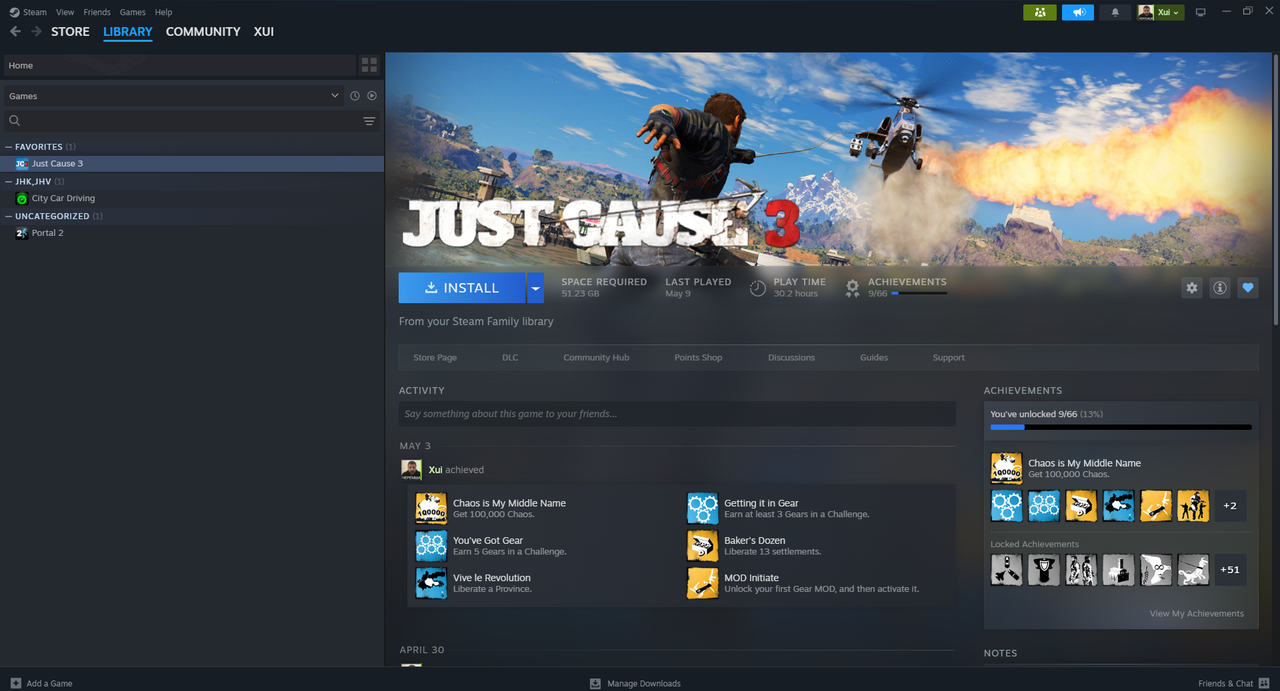Screen dimensions: 1280x691
Task: Collapse the UNCATEGORIZED category
Action: coord(9,216)
